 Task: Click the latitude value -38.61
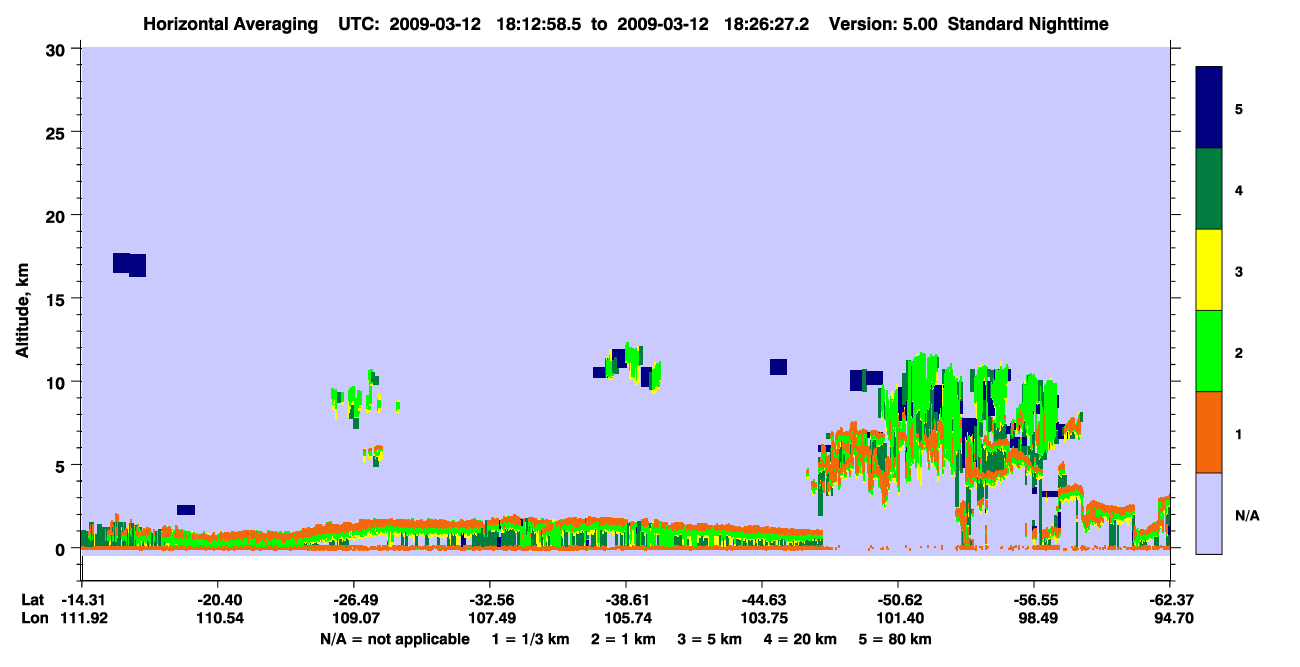[x=626, y=600]
